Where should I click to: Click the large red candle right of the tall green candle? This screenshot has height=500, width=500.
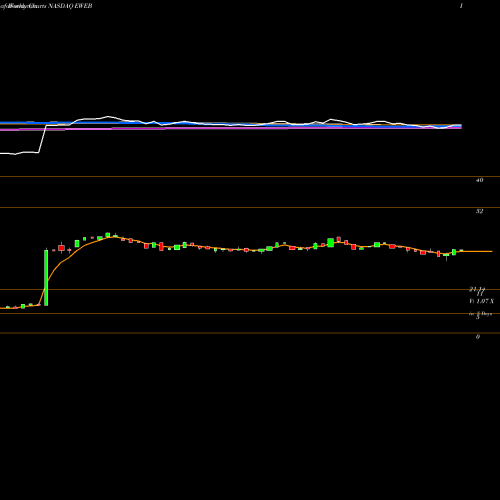[61, 248]
